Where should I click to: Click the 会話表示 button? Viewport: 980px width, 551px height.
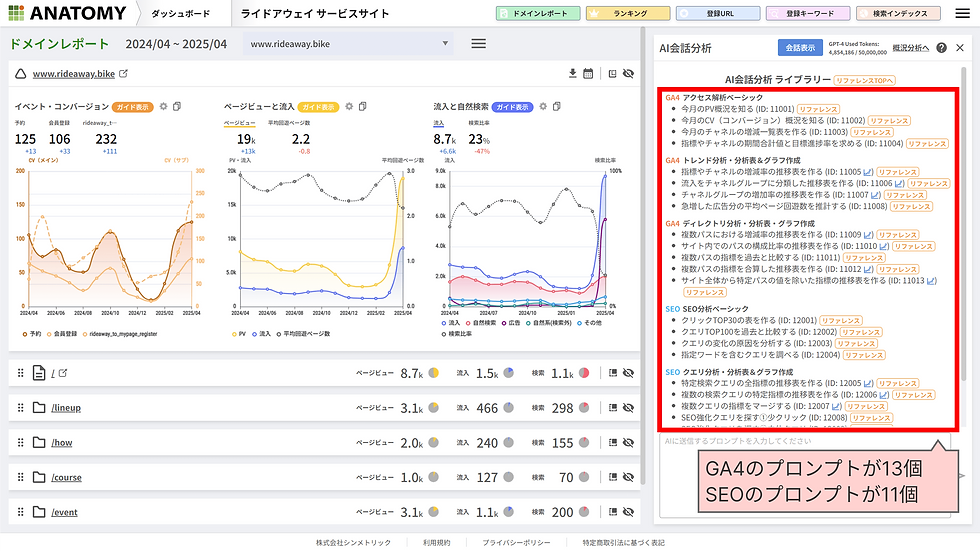[x=800, y=47]
